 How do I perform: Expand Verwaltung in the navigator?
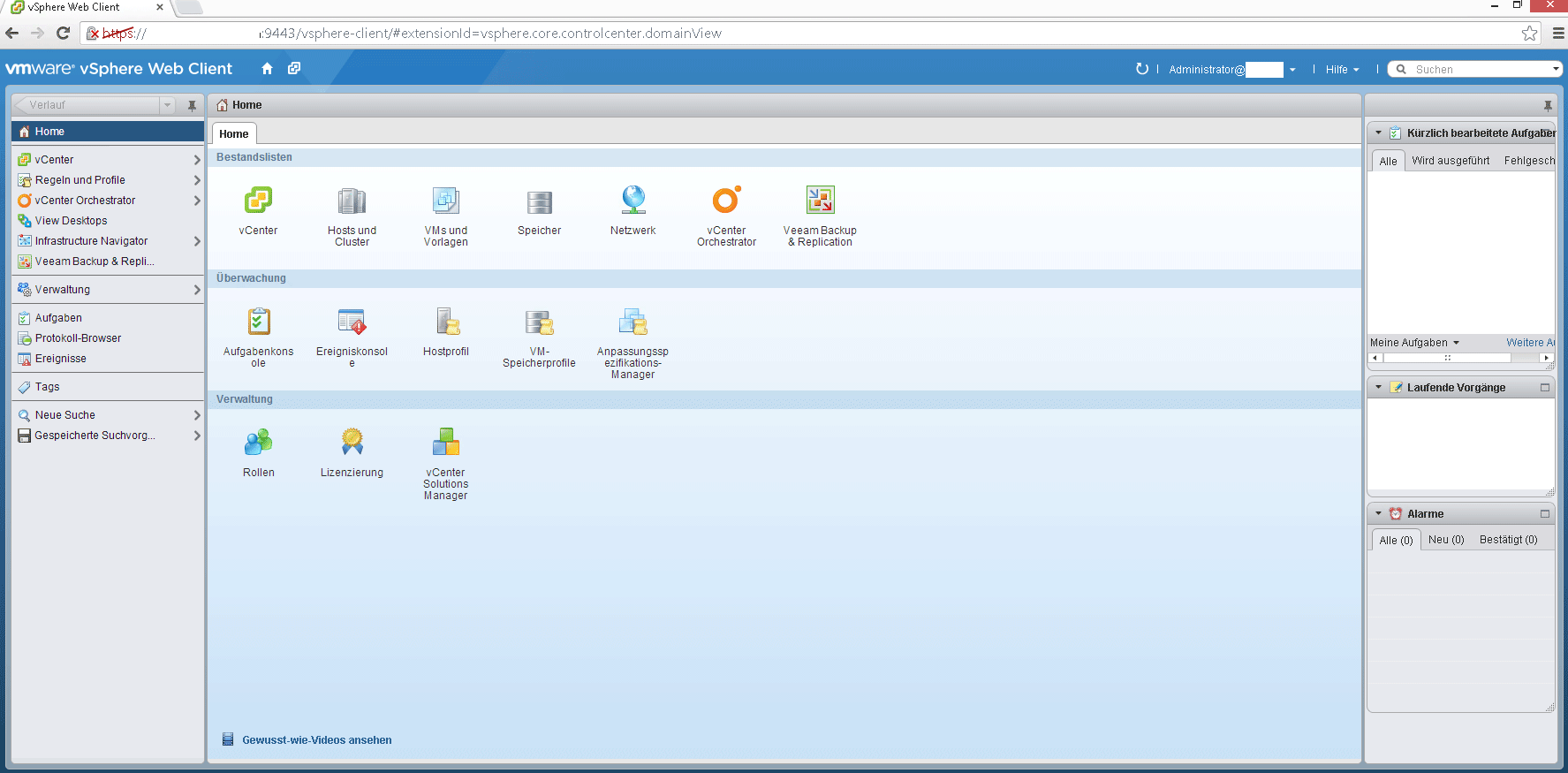pyautogui.click(x=197, y=290)
